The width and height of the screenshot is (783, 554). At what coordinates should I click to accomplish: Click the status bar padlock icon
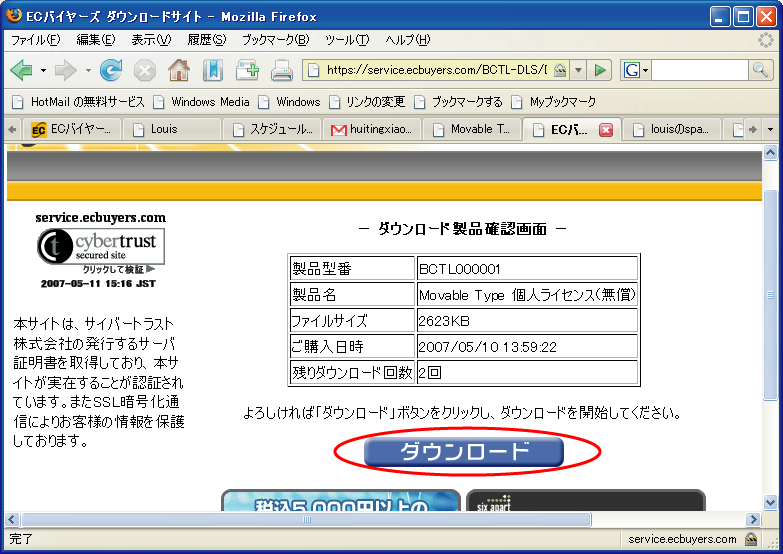coord(751,539)
